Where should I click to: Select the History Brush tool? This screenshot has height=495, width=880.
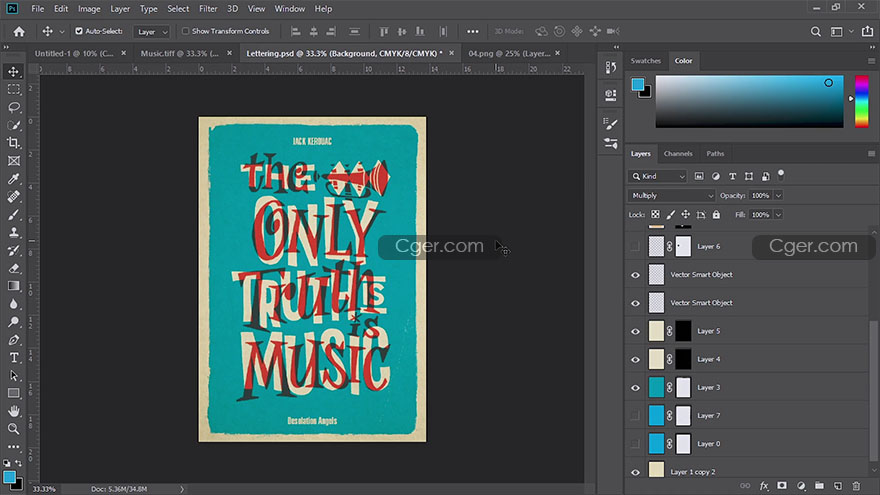[13, 250]
